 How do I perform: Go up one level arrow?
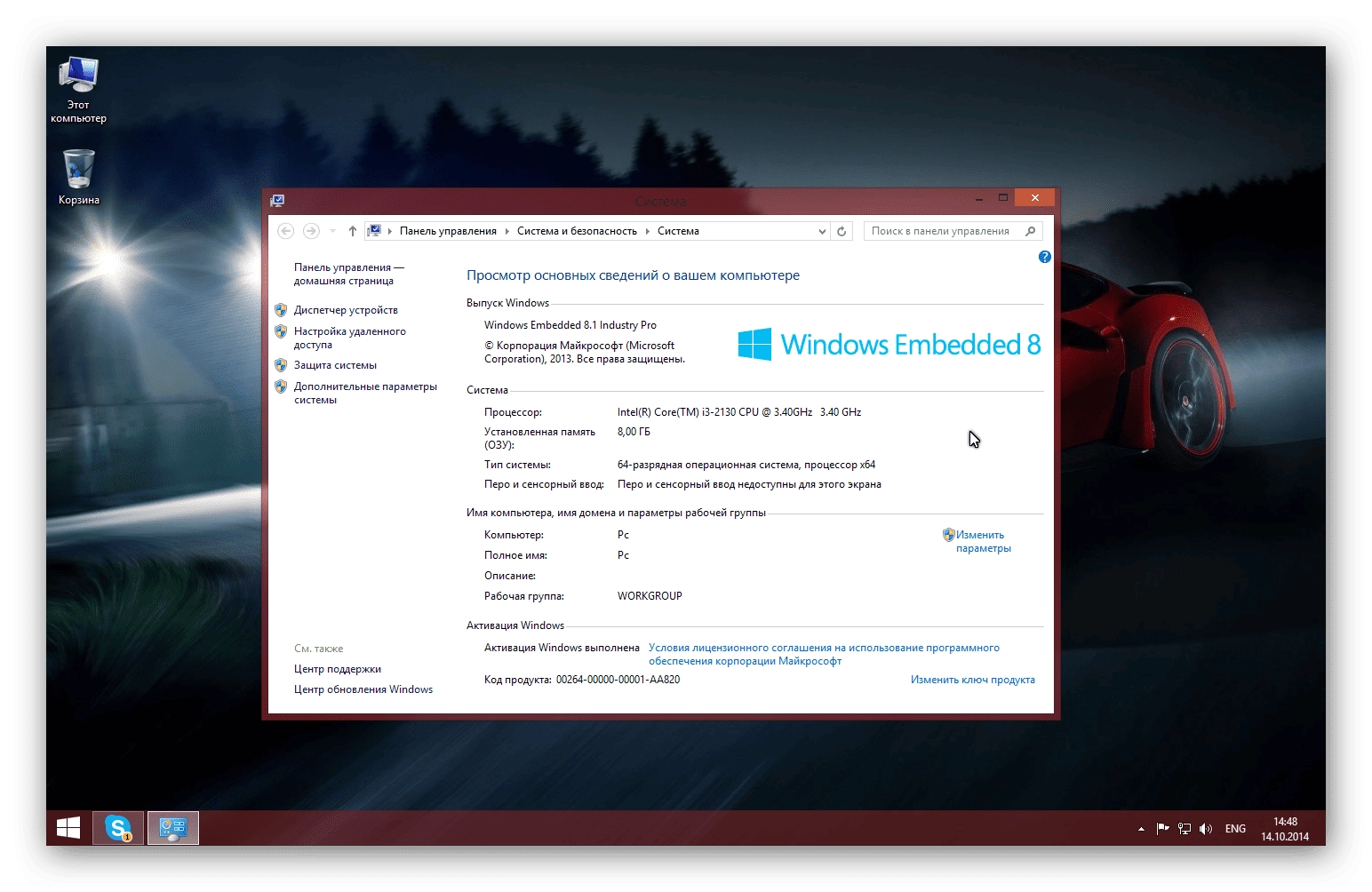coord(353,231)
